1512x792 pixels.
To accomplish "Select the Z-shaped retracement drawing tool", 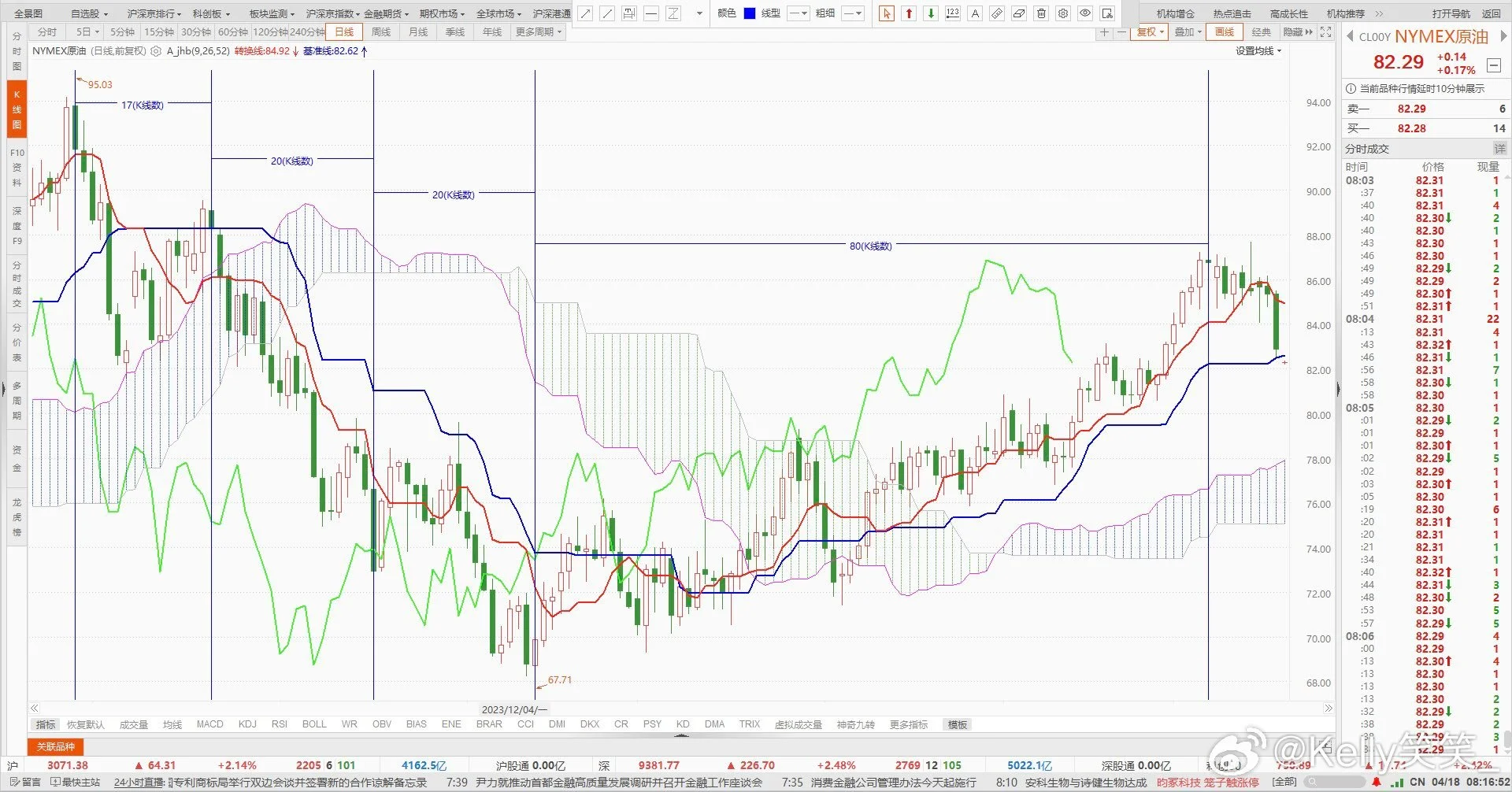I will pyautogui.click(x=673, y=13).
